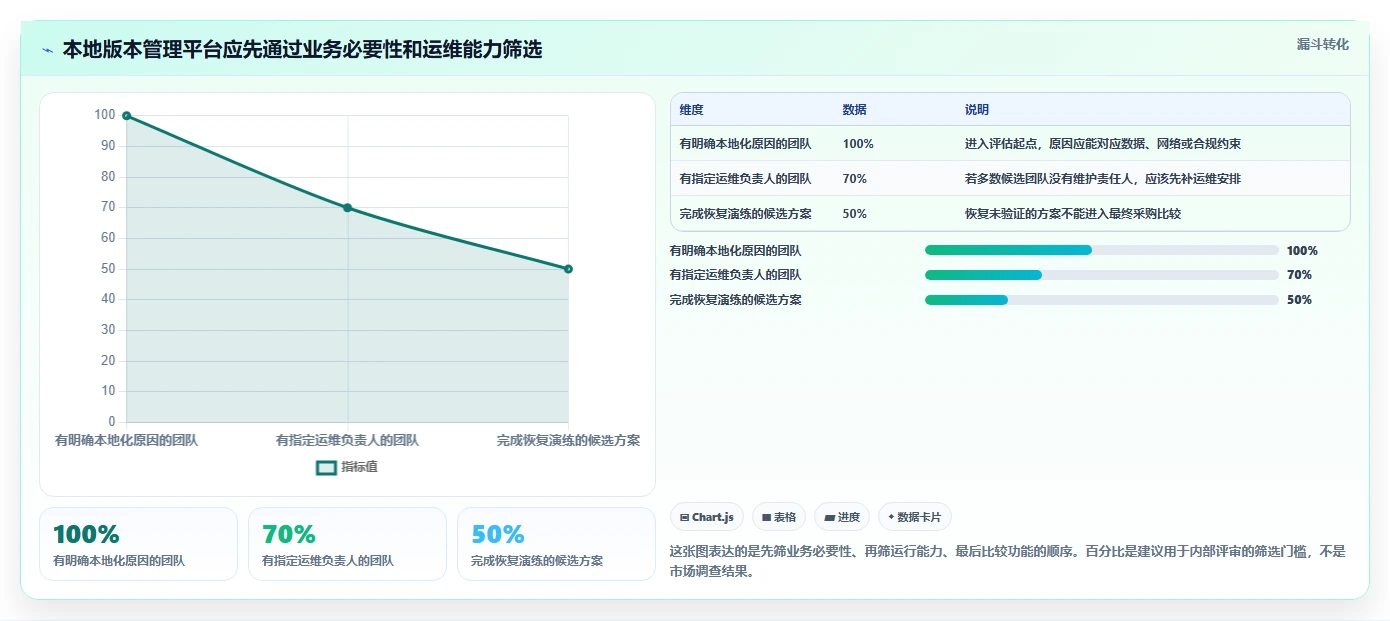Click the 70% value beside progress bar
This screenshot has width=1390, height=621.
coord(1299,275)
